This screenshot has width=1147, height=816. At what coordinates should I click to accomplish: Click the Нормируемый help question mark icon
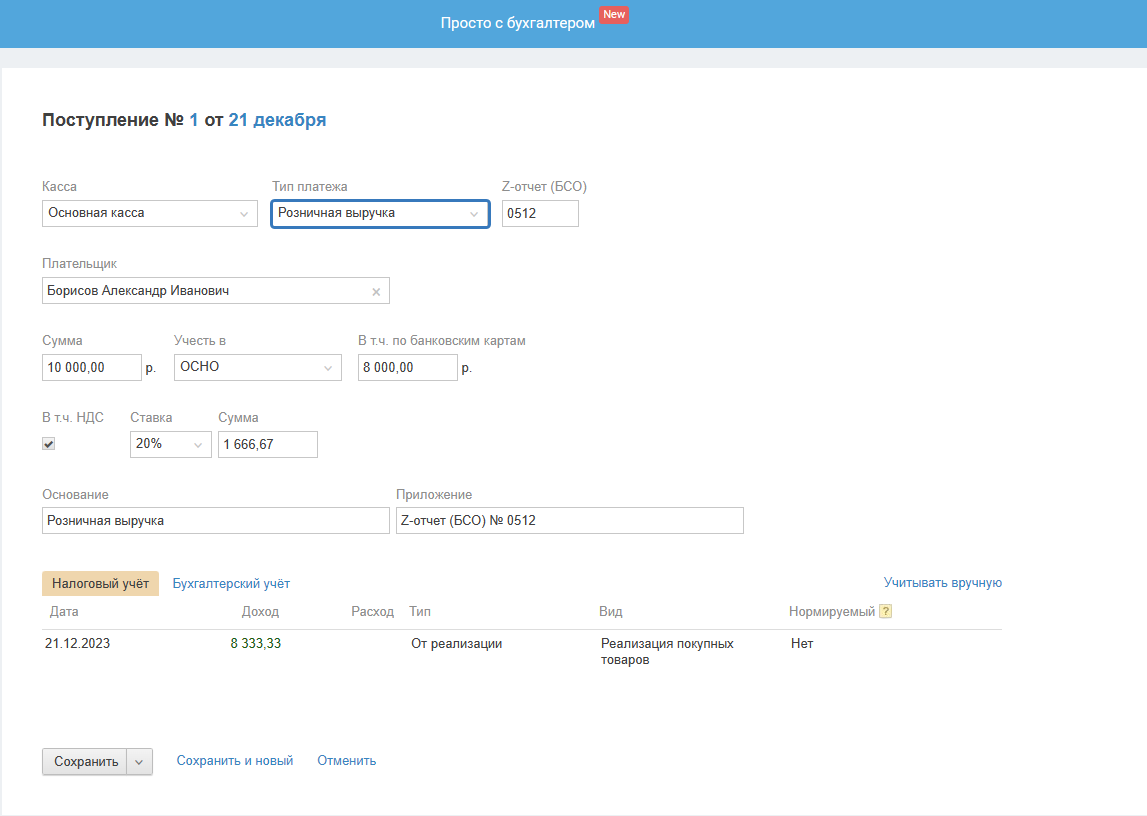click(x=885, y=612)
